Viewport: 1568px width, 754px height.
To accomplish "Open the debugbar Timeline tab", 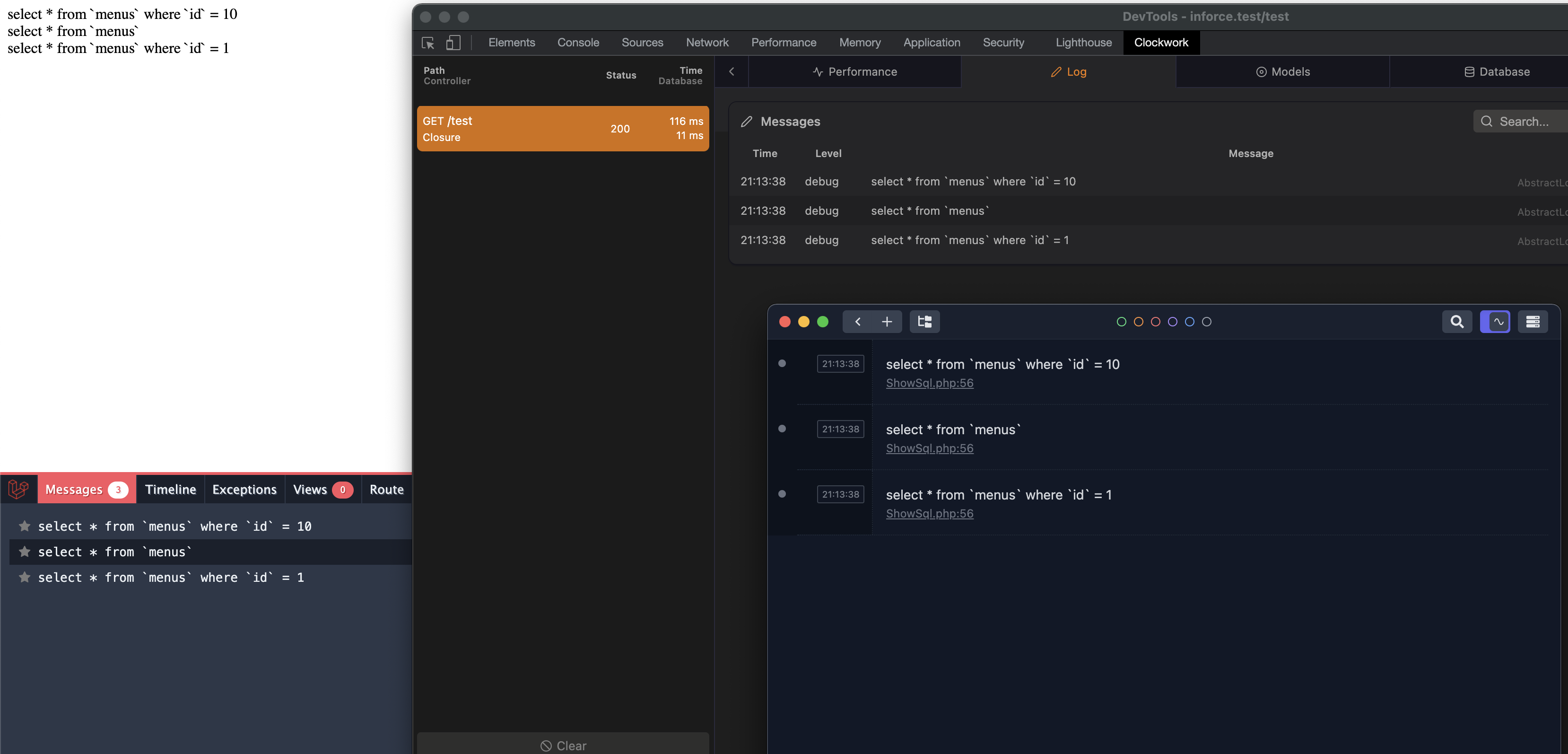I will coord(170,489).
